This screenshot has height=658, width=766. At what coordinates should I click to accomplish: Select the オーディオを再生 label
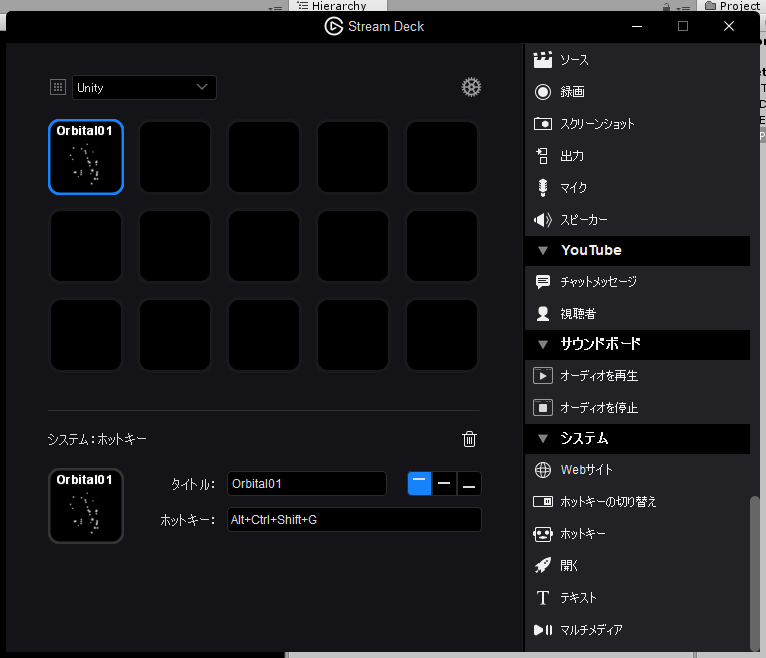599,376
